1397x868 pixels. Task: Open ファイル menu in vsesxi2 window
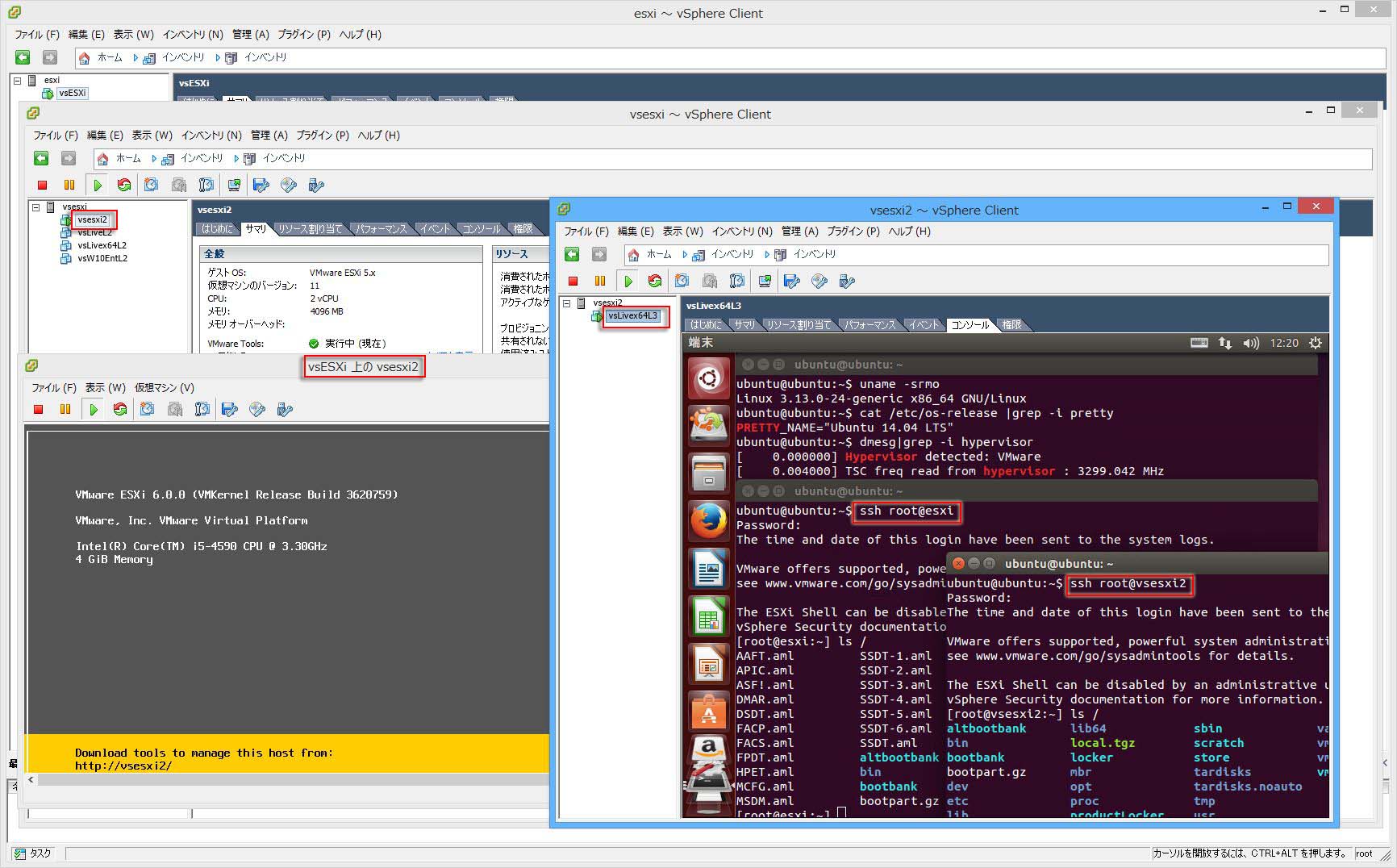click(586, 231)
